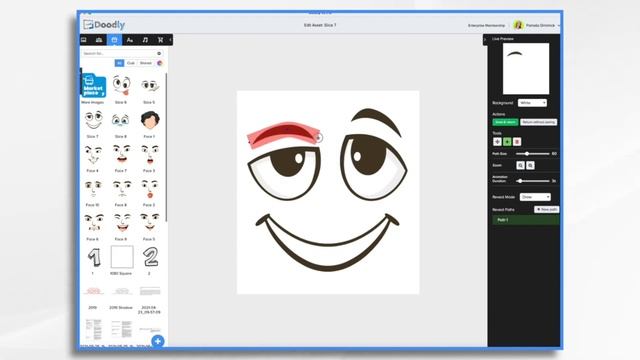The image size is (640, 360).
Task: Adjust the Animation Duration slider
Action: [532, 180]
